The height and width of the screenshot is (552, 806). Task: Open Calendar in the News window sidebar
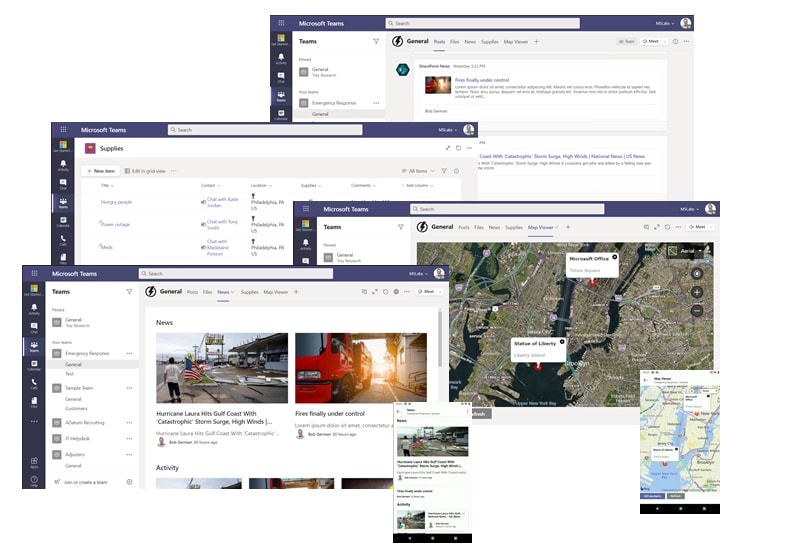34,365
